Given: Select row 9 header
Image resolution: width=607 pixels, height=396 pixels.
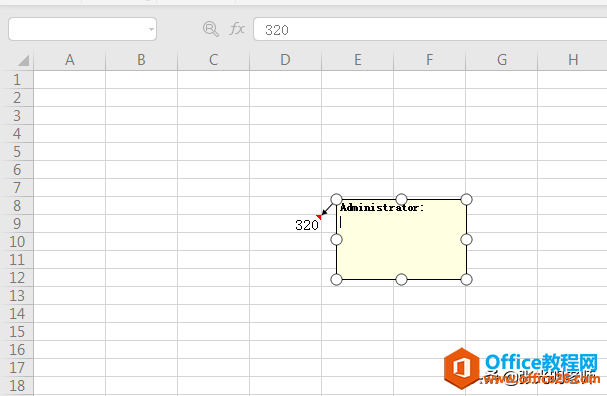Looking at the screenshot, I should tap(17, 224).
